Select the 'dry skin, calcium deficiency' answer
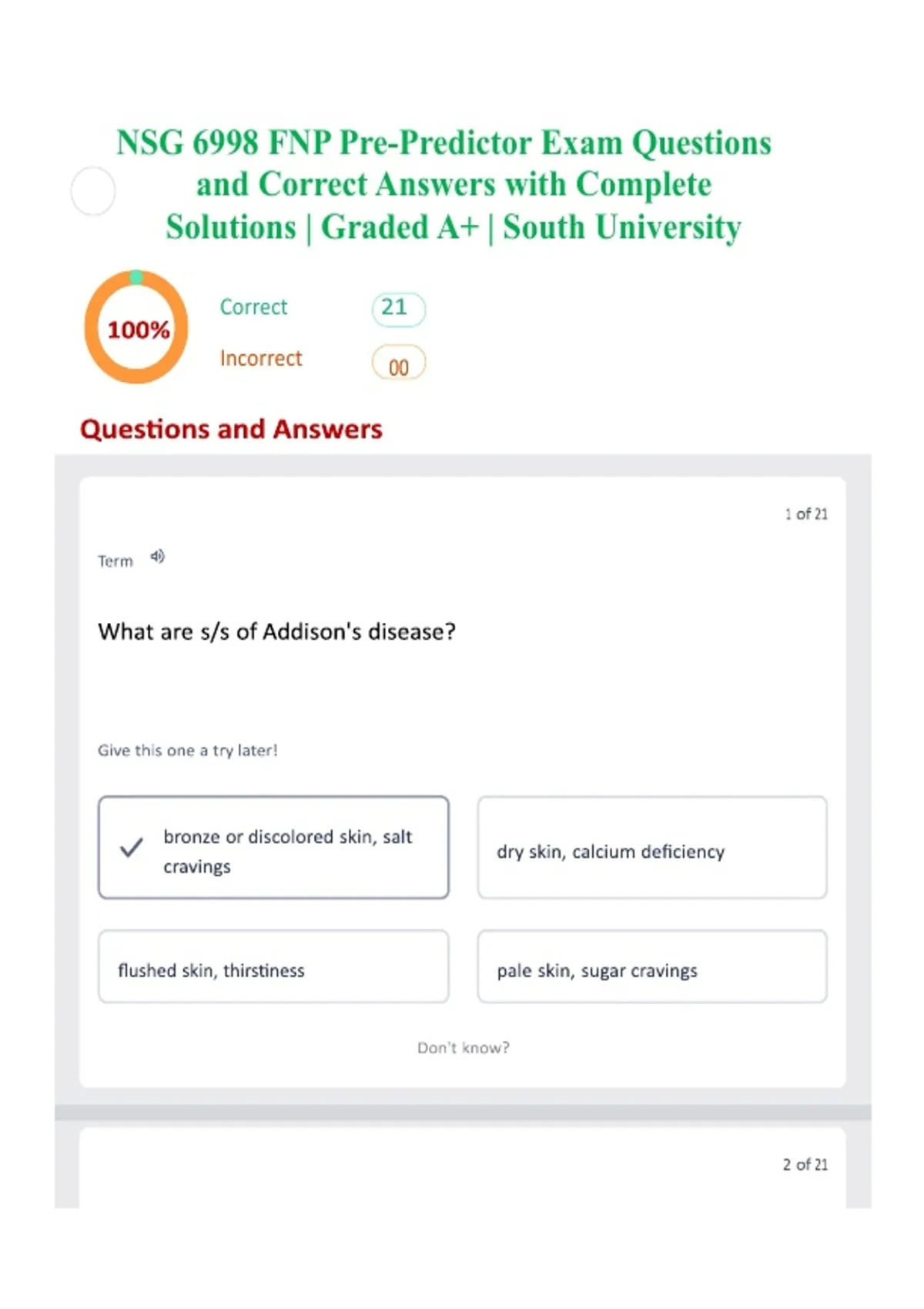Viewport: 924px width, 1309px height. (x=651, y=848)
